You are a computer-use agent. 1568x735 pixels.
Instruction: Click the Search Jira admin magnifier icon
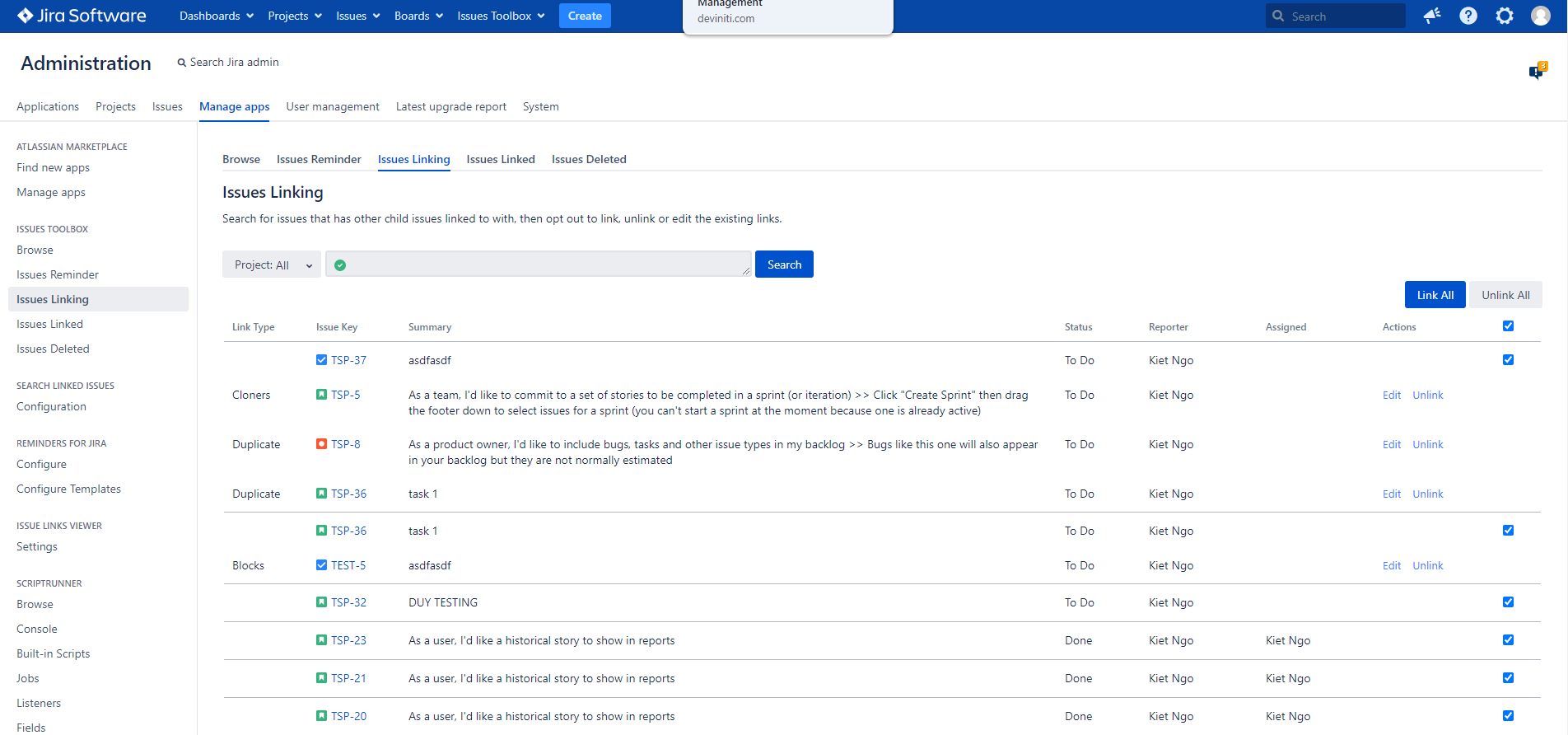coord(182,63)
